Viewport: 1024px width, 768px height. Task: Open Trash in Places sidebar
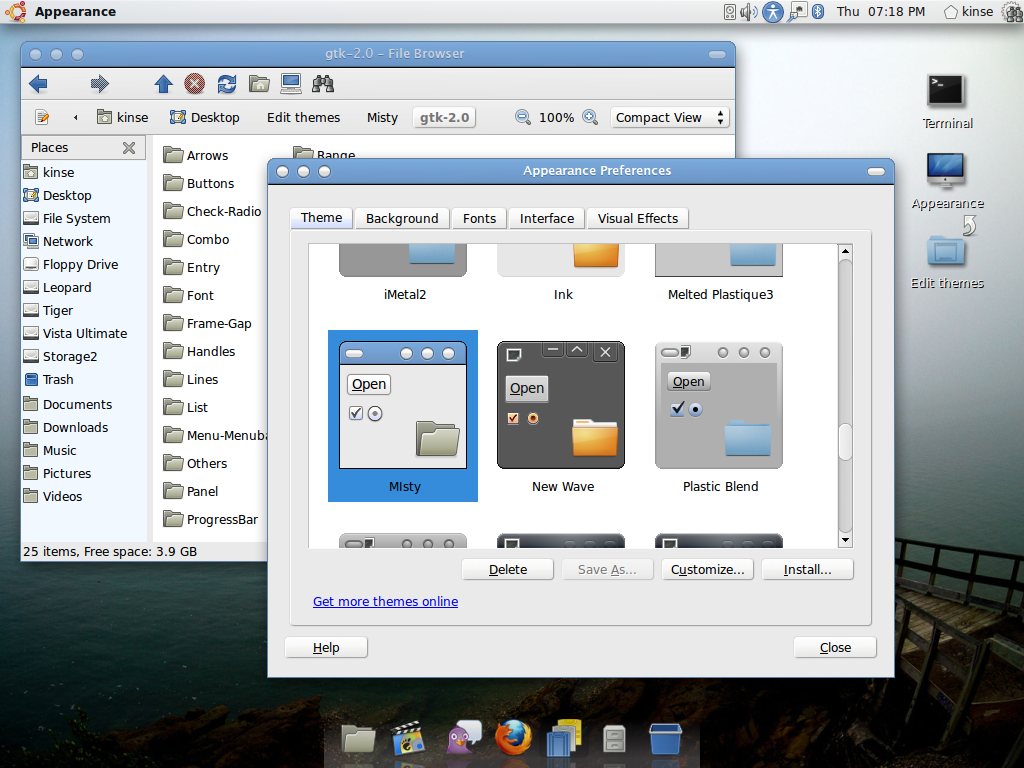49,379
